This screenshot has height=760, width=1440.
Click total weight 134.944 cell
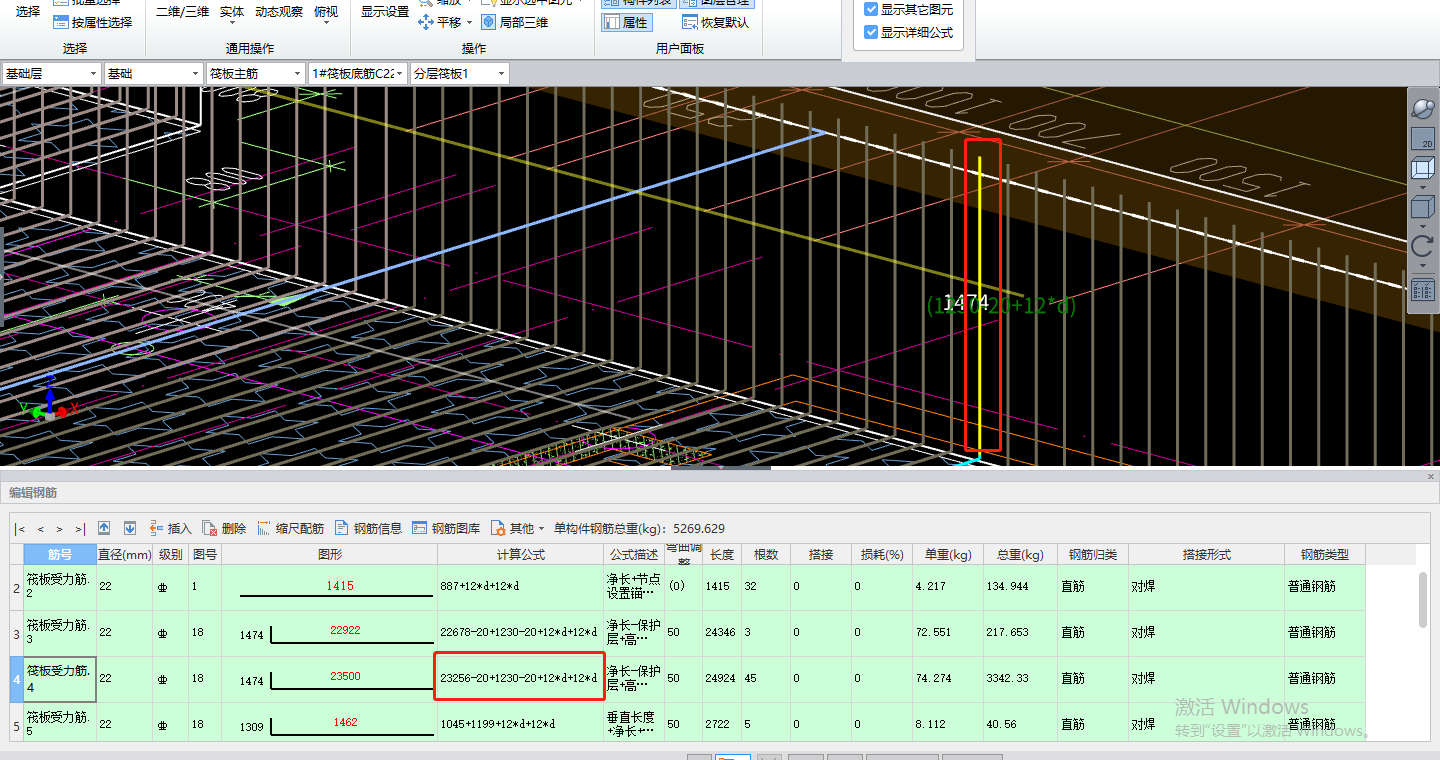coord(1020,587)
